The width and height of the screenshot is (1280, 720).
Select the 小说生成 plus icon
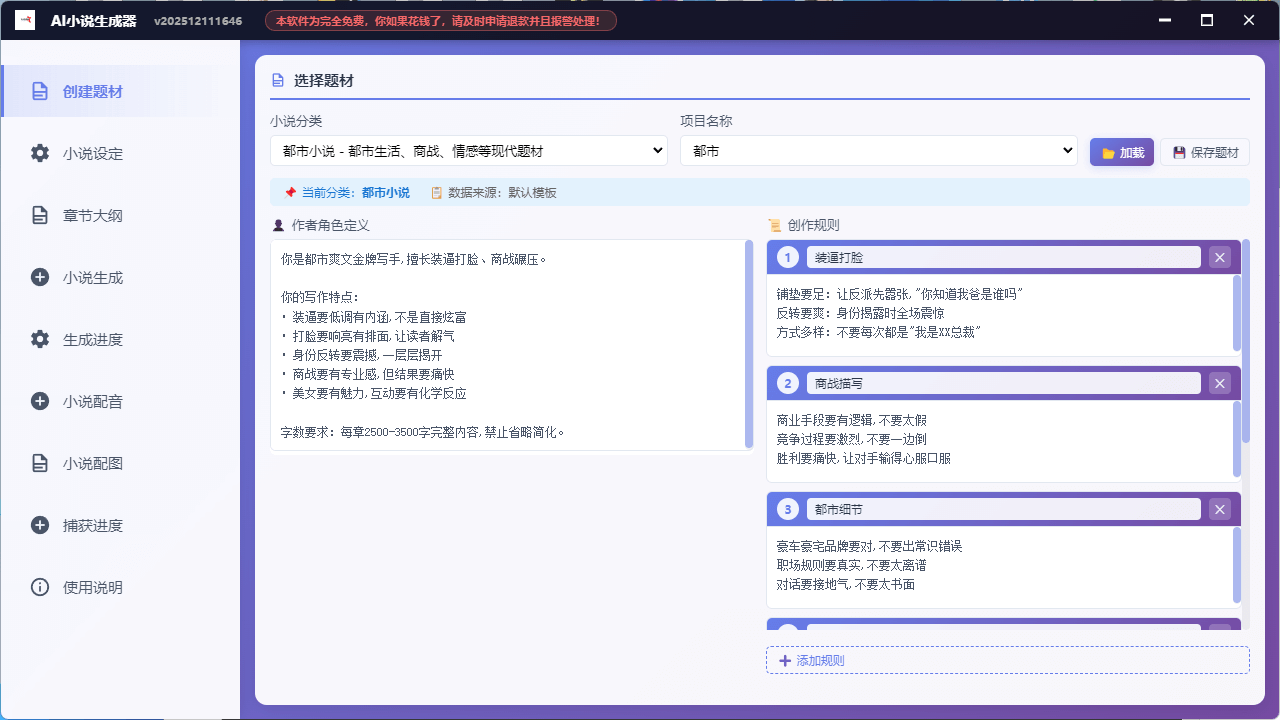(x=39, y=277)
